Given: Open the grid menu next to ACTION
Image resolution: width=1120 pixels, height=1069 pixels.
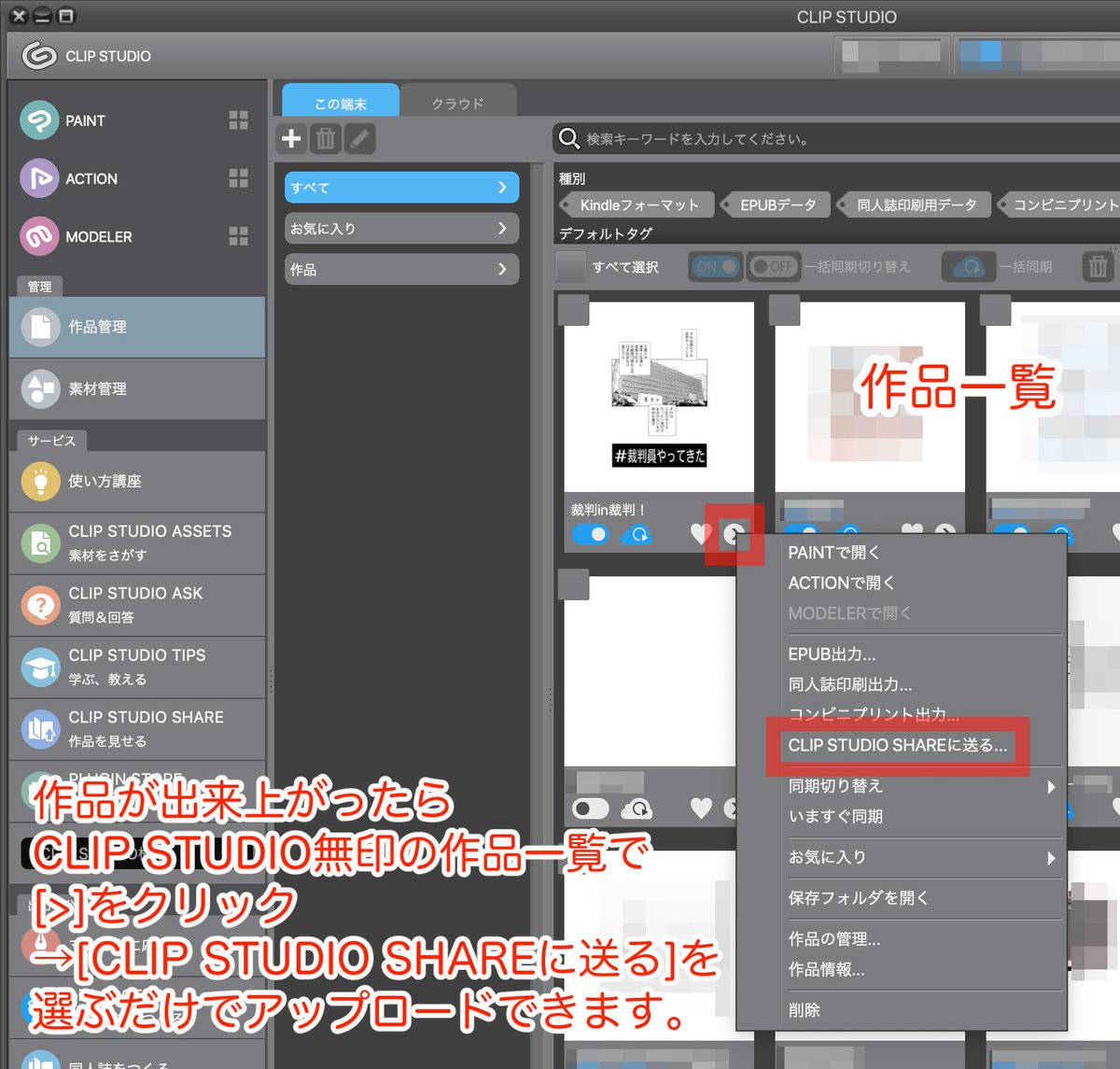Looking at the screenshot, I should coord(239,178).
